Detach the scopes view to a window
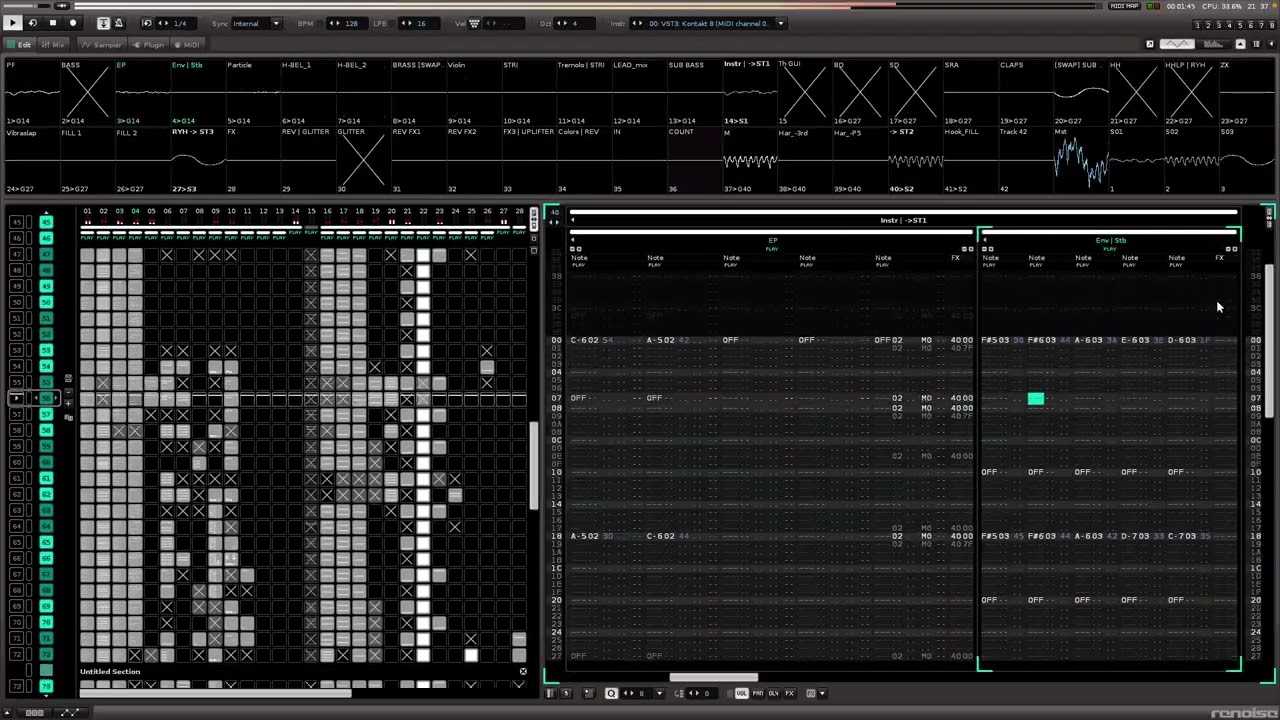 1150,44
